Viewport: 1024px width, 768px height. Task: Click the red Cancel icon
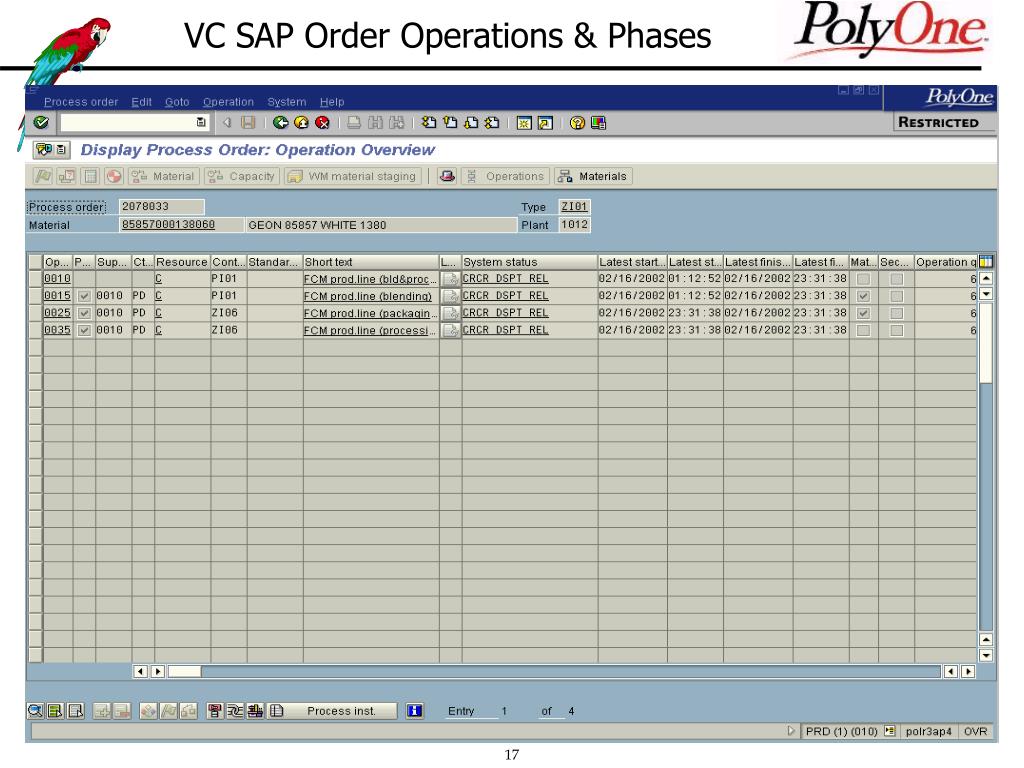click(322, 122)
